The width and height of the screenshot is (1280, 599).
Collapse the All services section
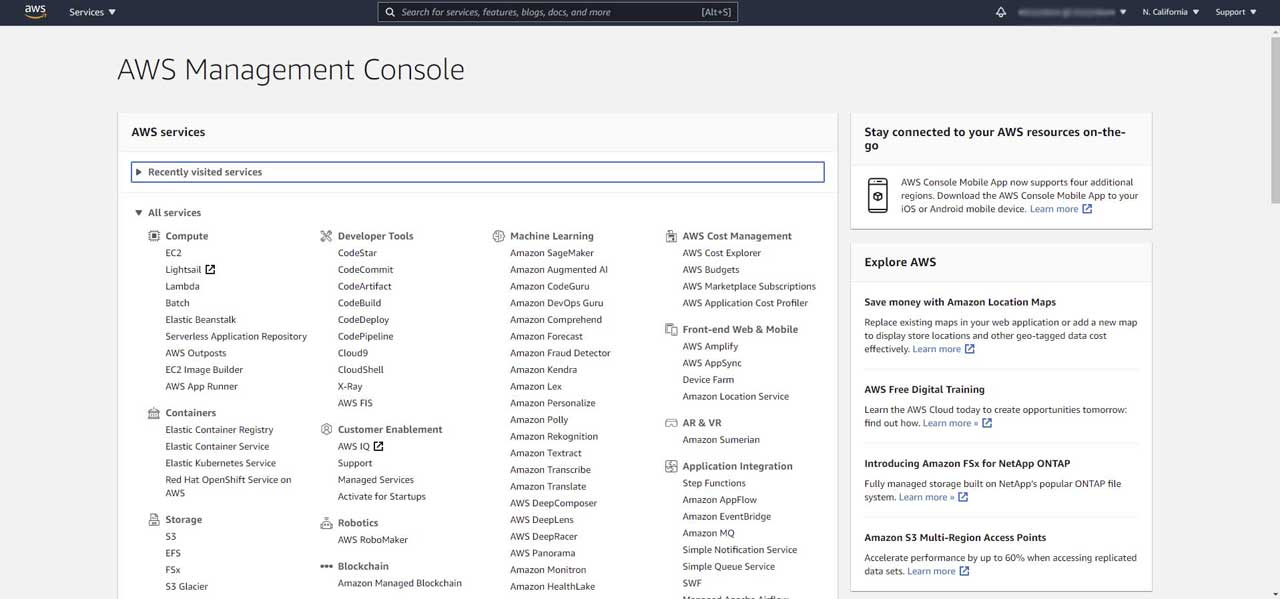[168, 213]
